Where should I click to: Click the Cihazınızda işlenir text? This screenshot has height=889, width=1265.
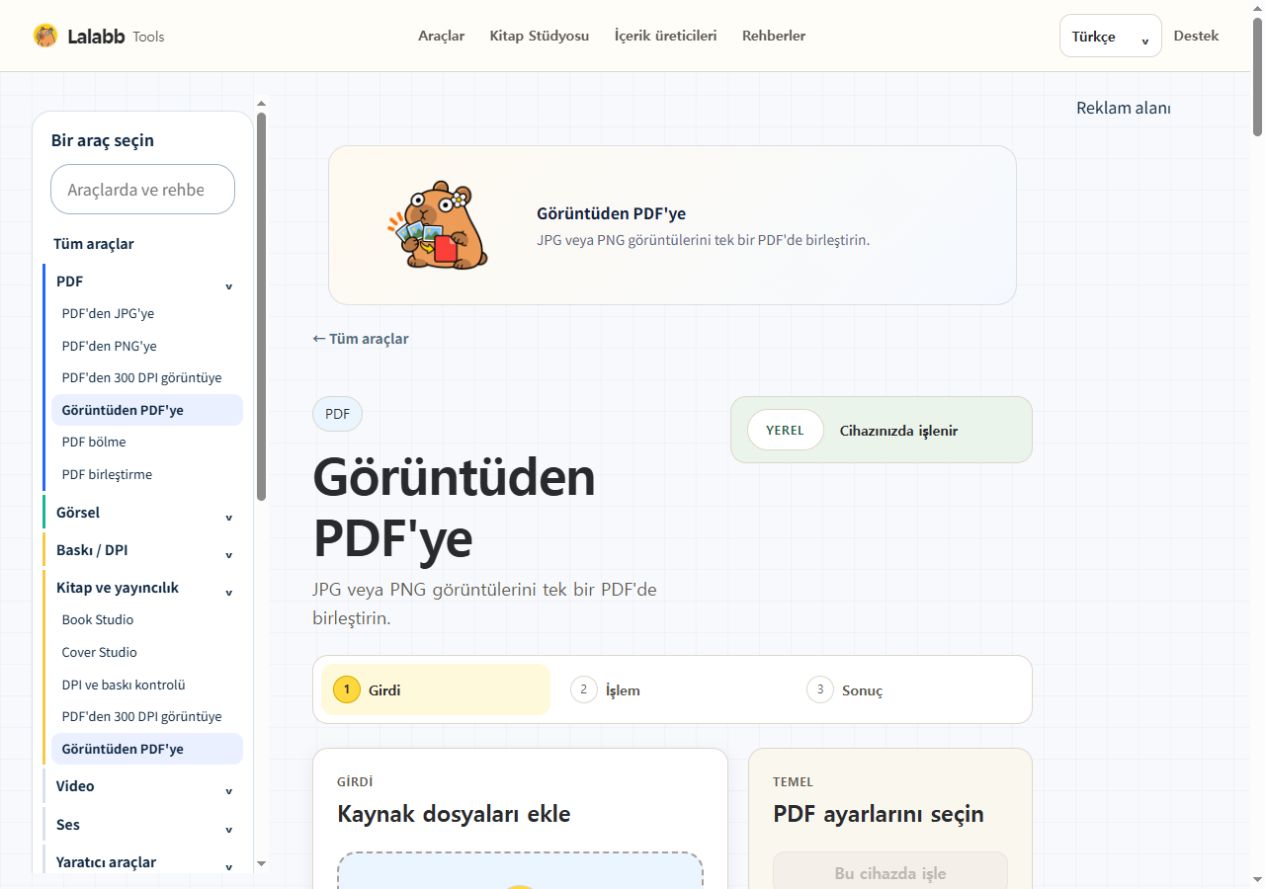coord(899,431)
